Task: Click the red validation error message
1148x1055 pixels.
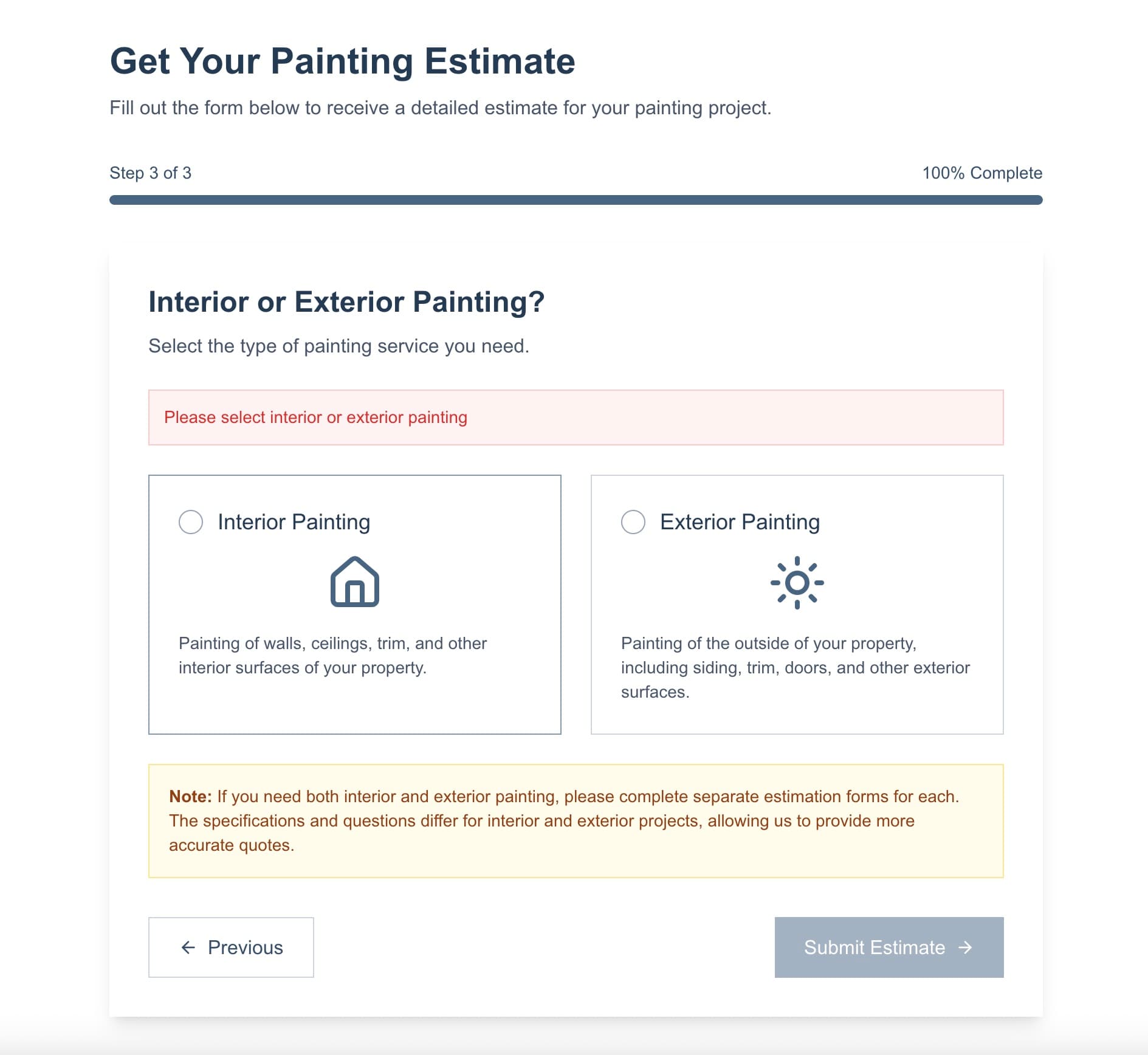Action: click(317, 417)
